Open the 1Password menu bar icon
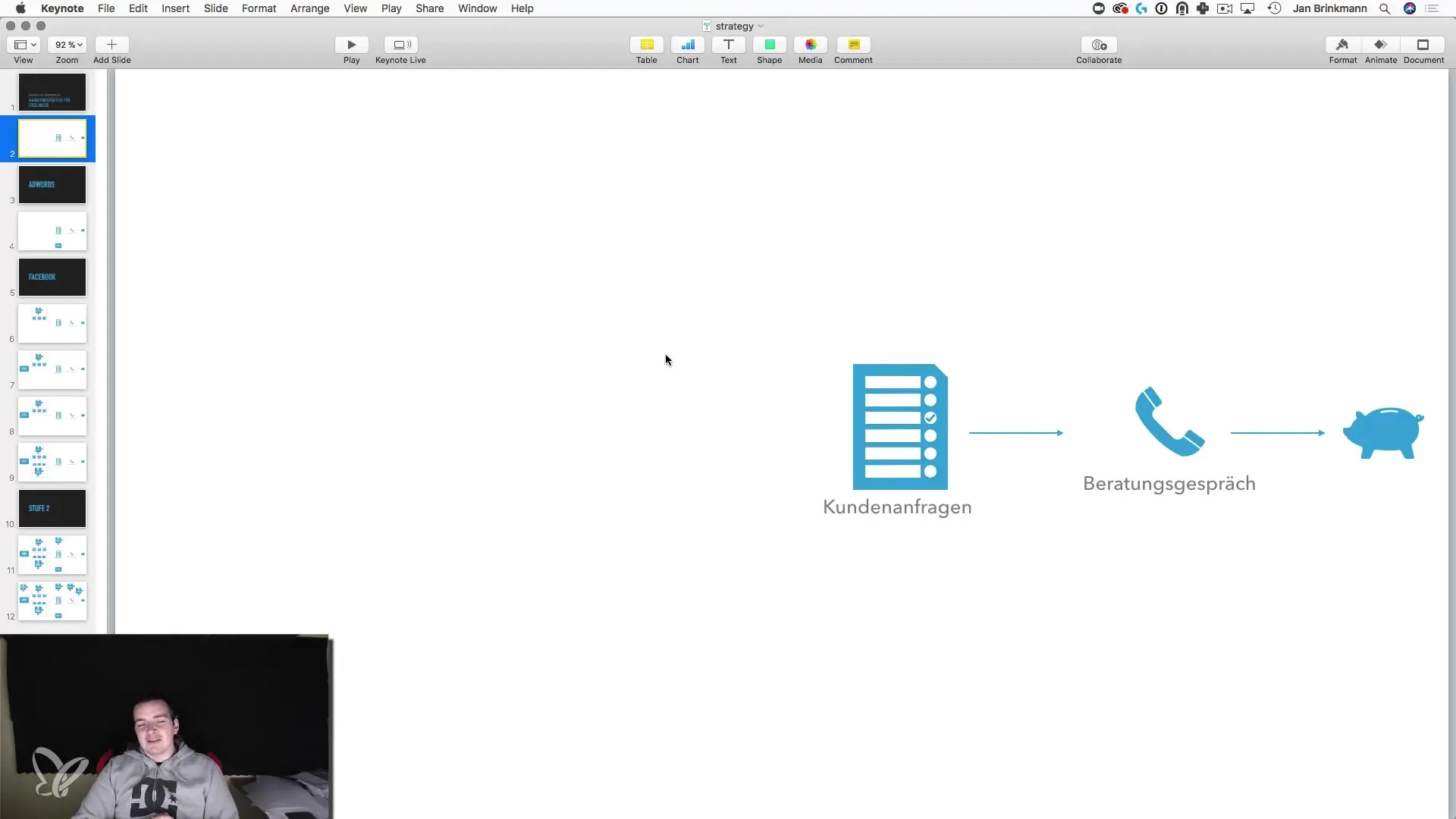 (1161, 8)
